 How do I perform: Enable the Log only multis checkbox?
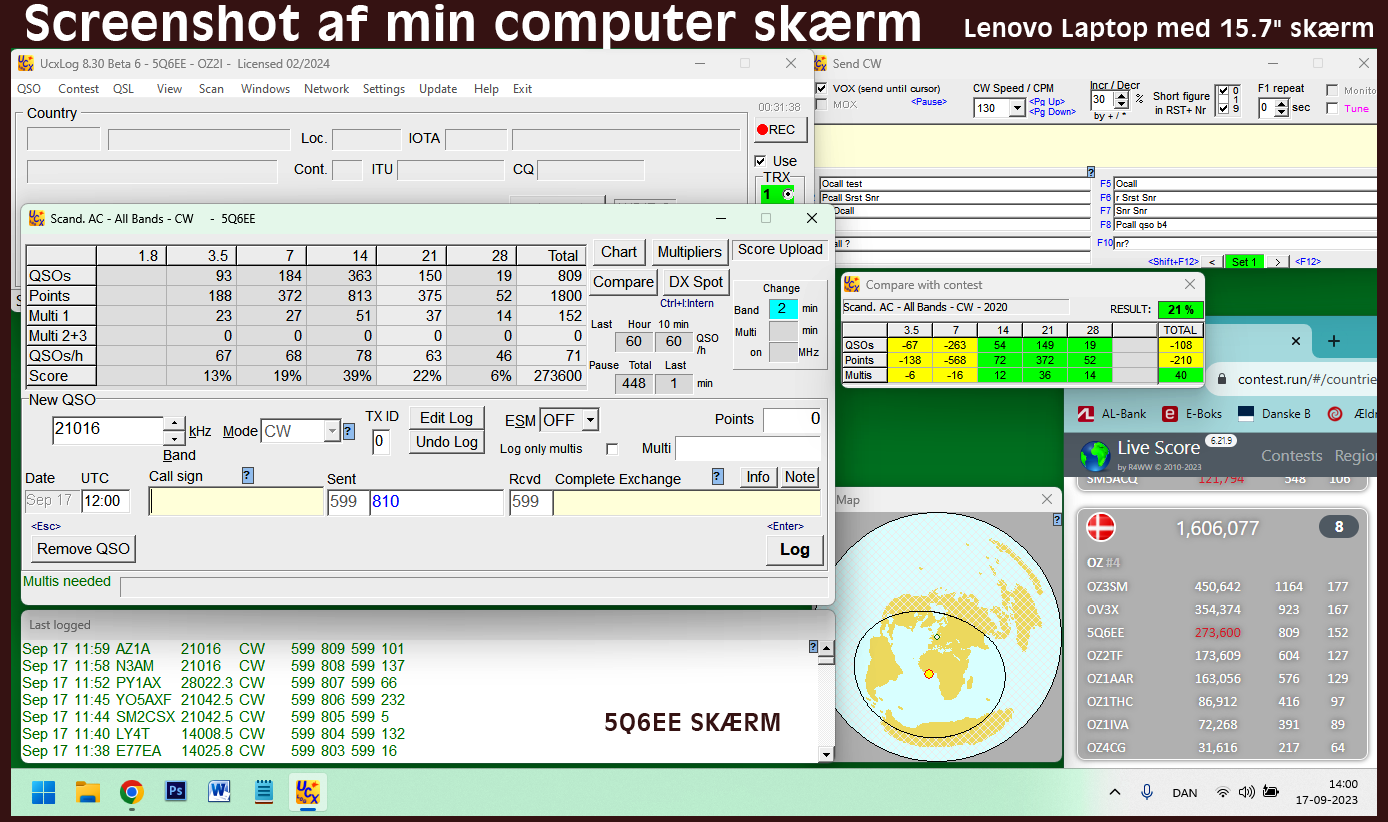tap(612, 449)
